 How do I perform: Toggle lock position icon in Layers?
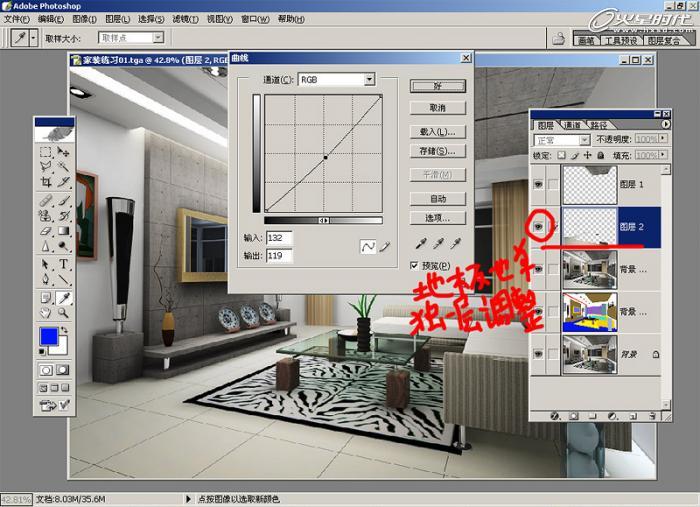click(x=588, y=155)
